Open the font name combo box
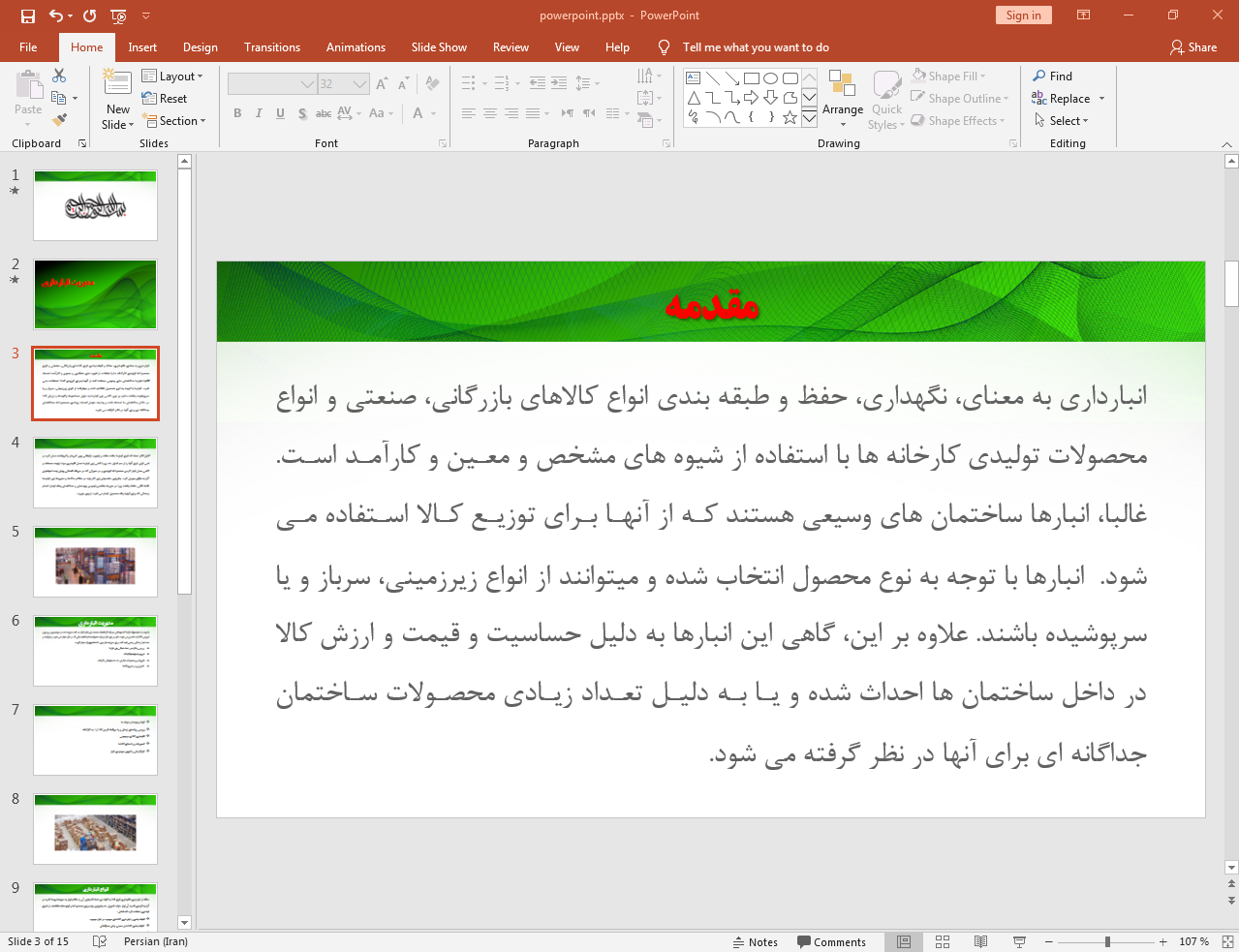 (x=272, y=84)
